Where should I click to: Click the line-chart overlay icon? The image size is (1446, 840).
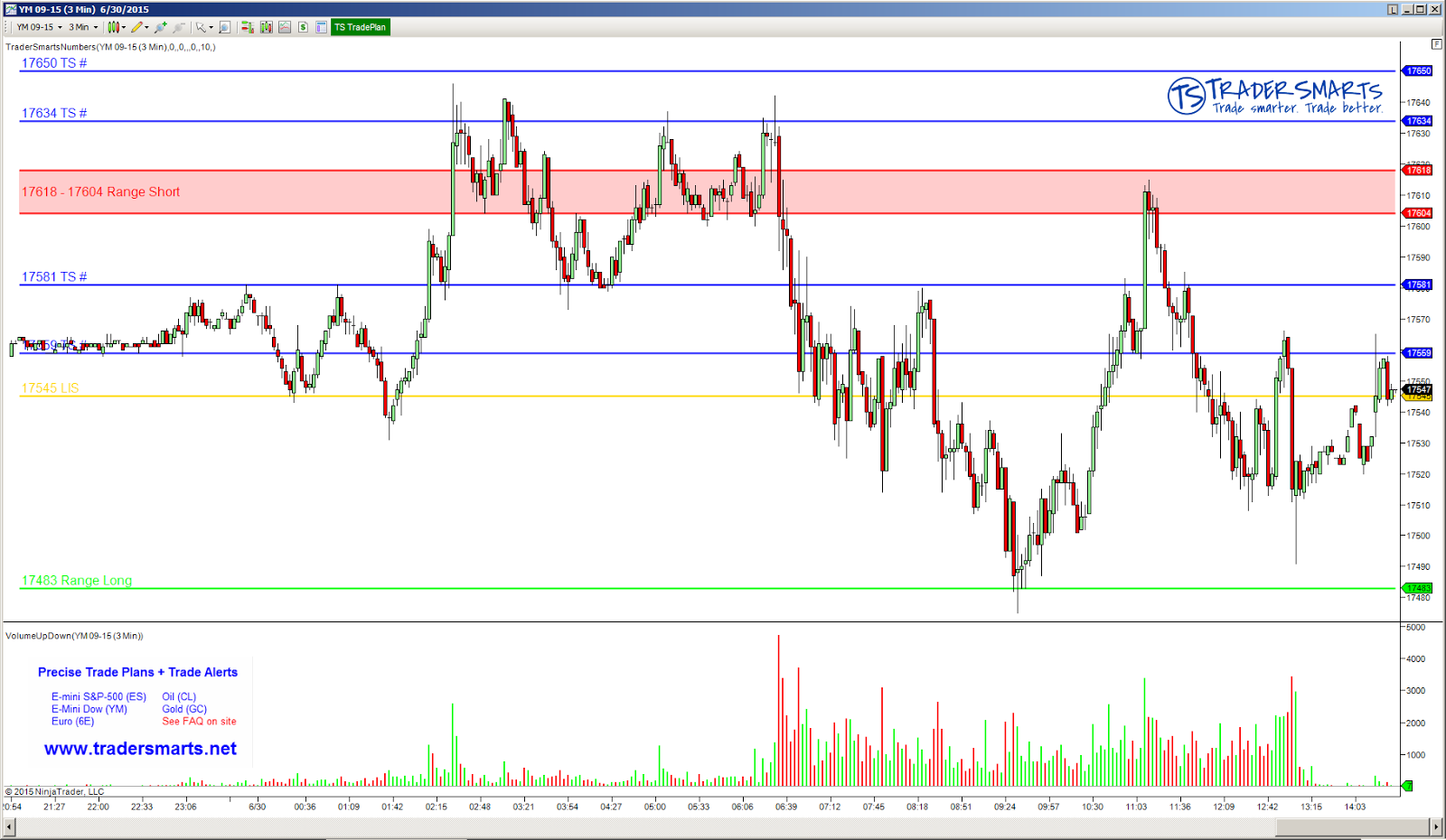click(285, 27)
